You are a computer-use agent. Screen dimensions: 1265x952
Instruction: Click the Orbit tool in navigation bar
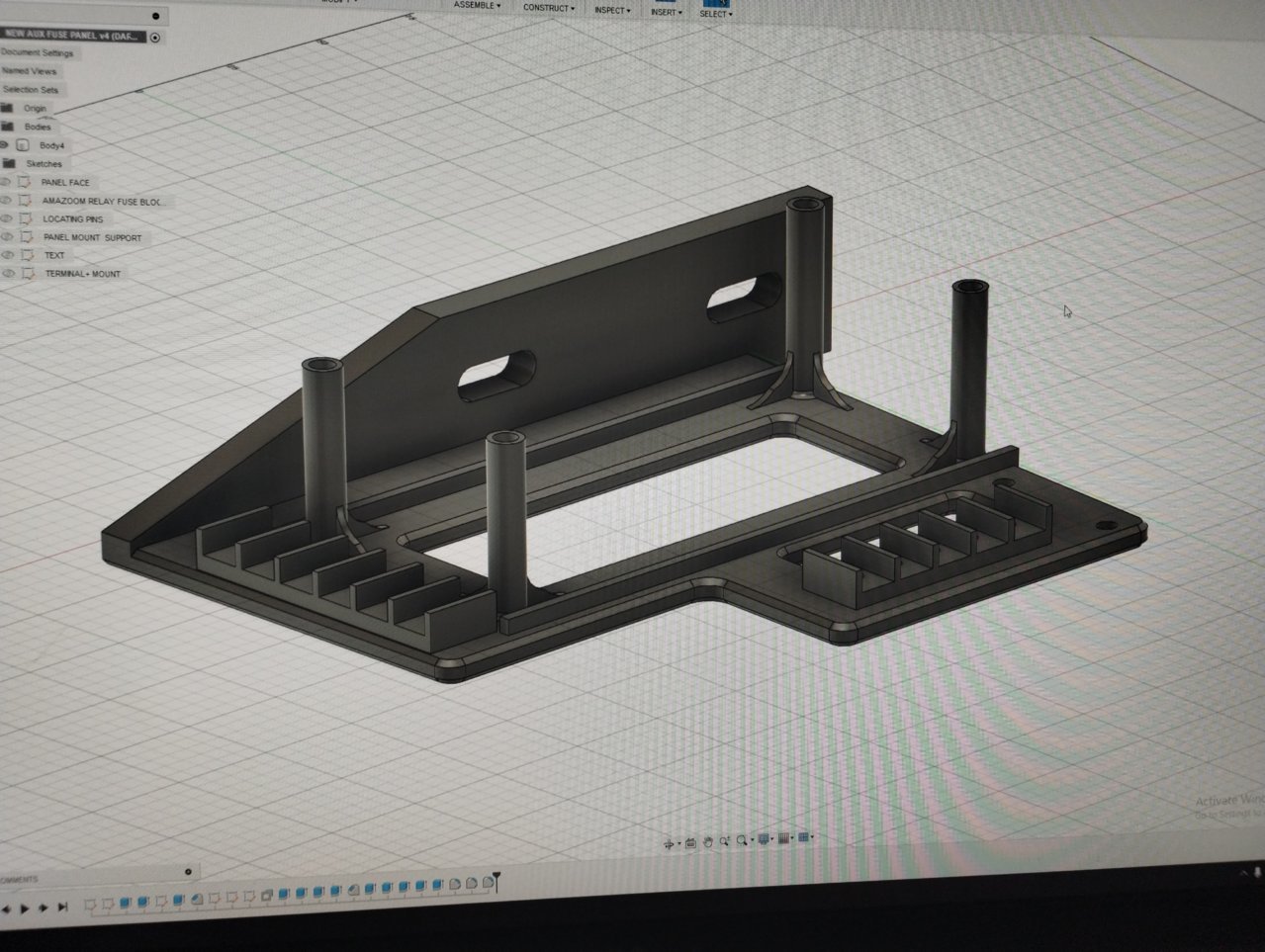pos(669,843)
